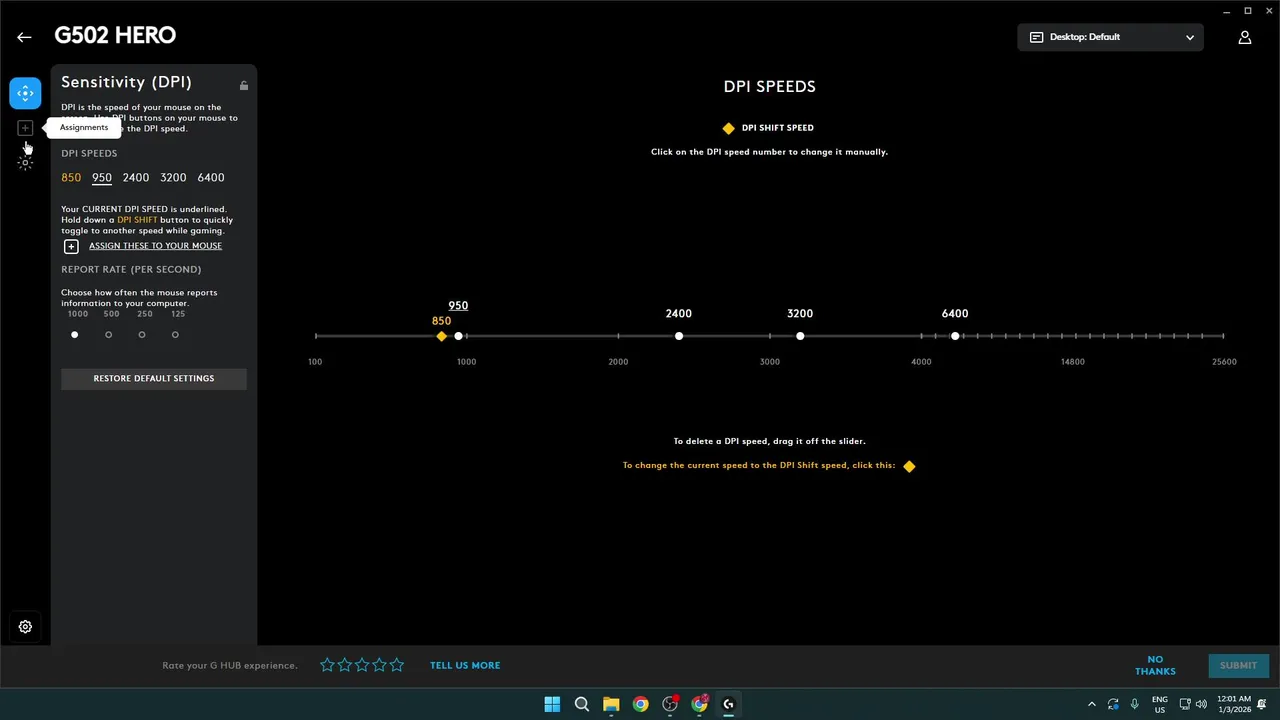Click the DPI shift diamond below slider

click(x=909, y=466)
